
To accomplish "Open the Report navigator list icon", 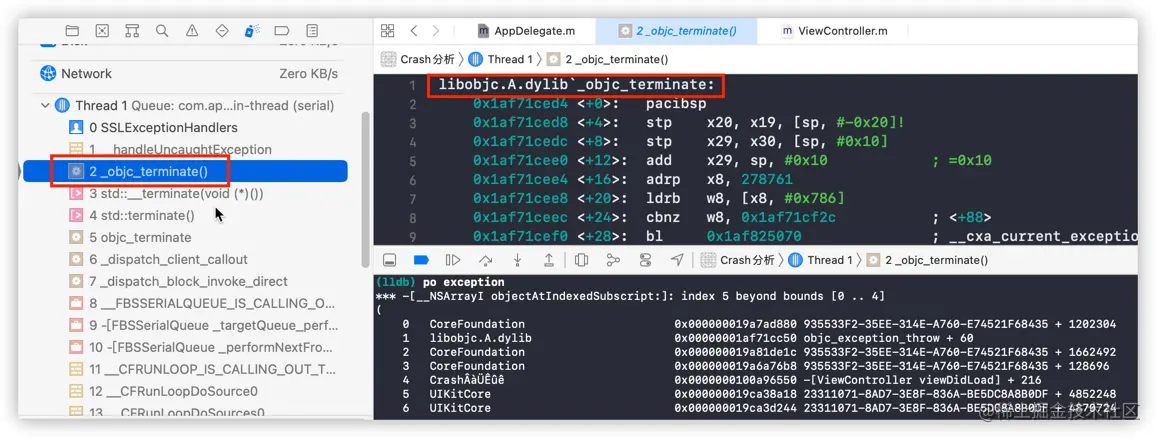I will pyautogui.click(x=313, y=30).
